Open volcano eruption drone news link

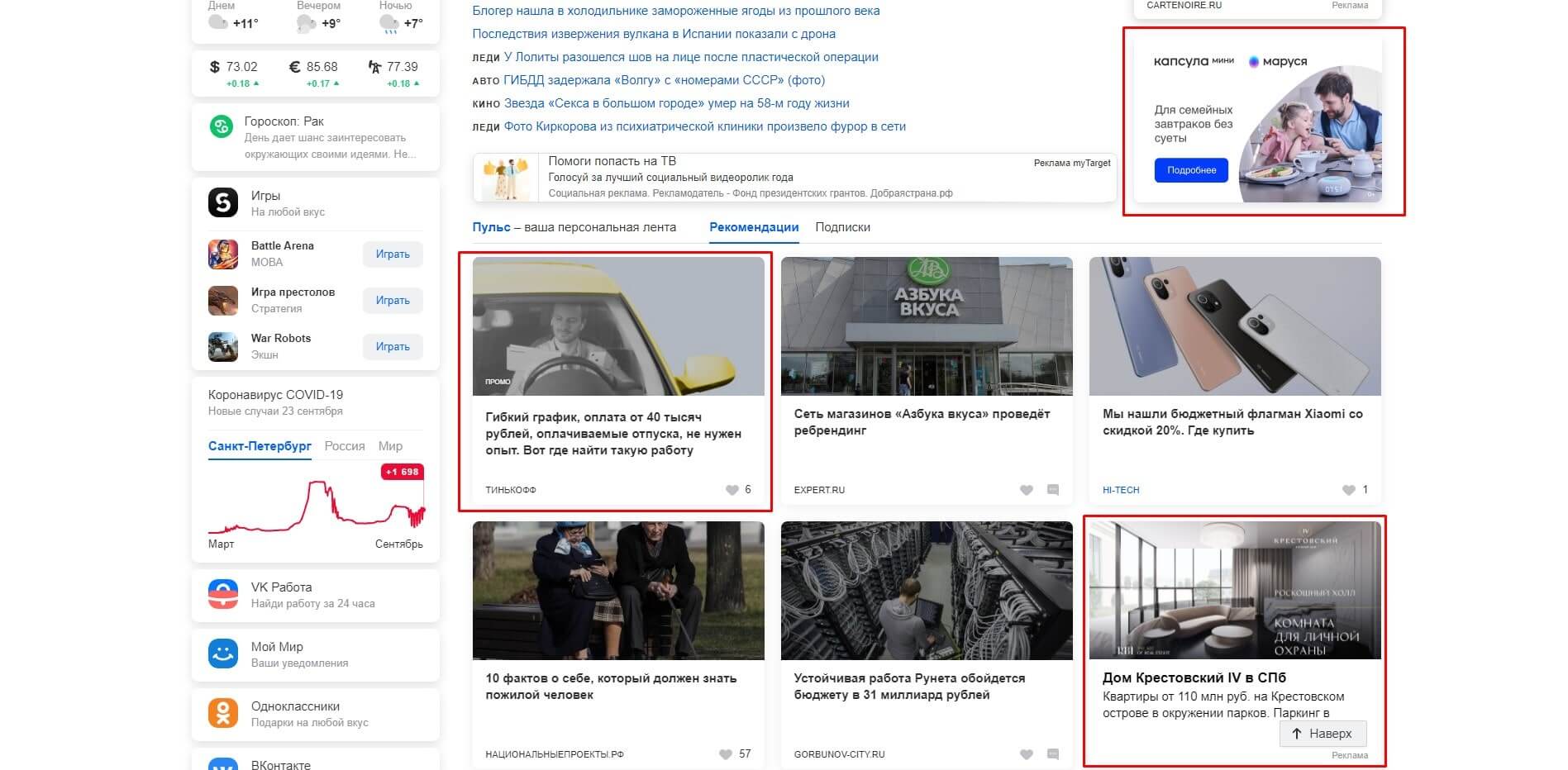point(654,34)
